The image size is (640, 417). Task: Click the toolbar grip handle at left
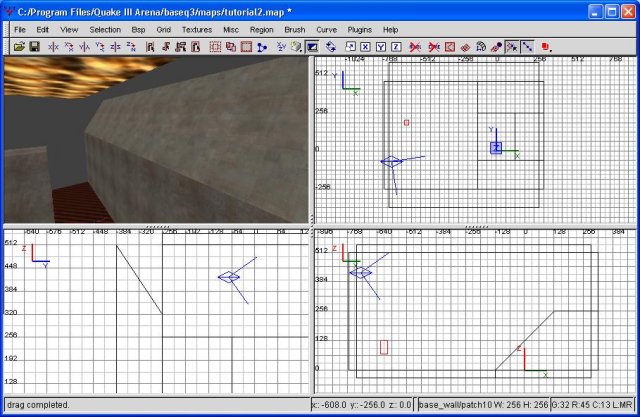coord(7,47)
